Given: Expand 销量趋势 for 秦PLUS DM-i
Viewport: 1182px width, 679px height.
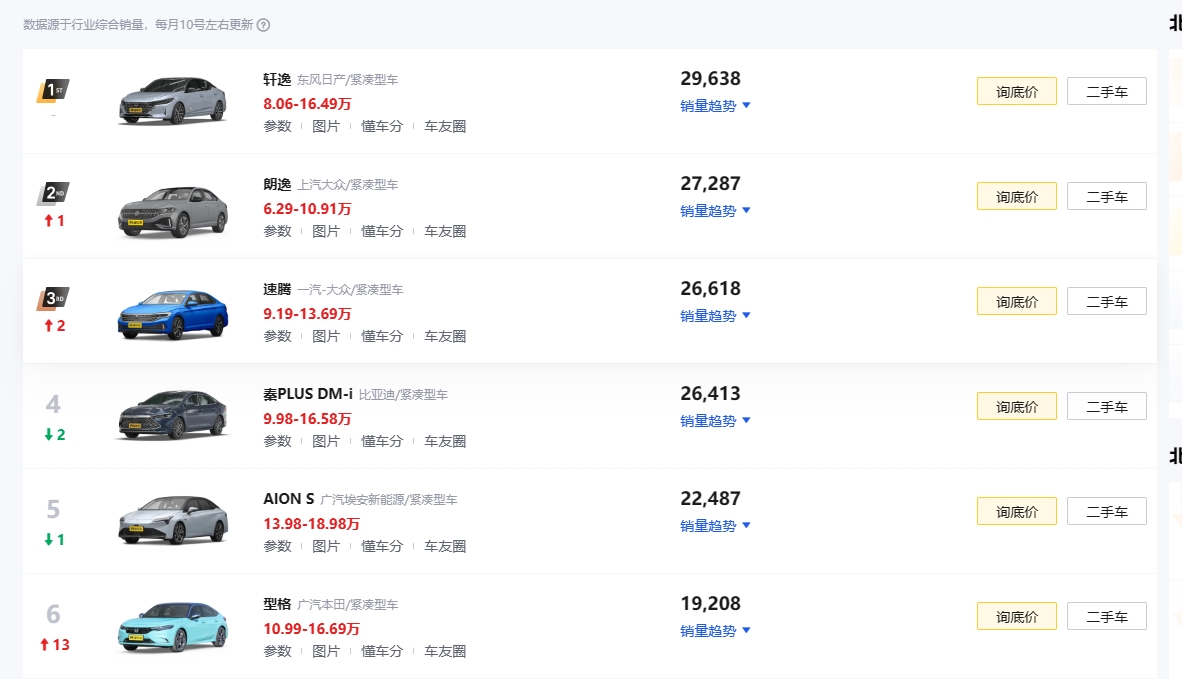Looking at the screenshot, I should pos(714,420).
